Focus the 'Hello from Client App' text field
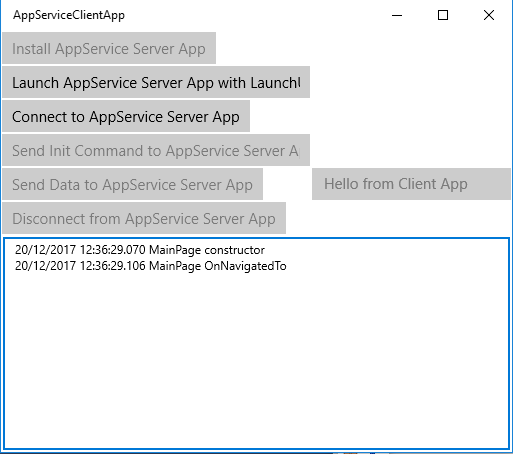Viewport: 513px width, 454px height. point(411,184)
